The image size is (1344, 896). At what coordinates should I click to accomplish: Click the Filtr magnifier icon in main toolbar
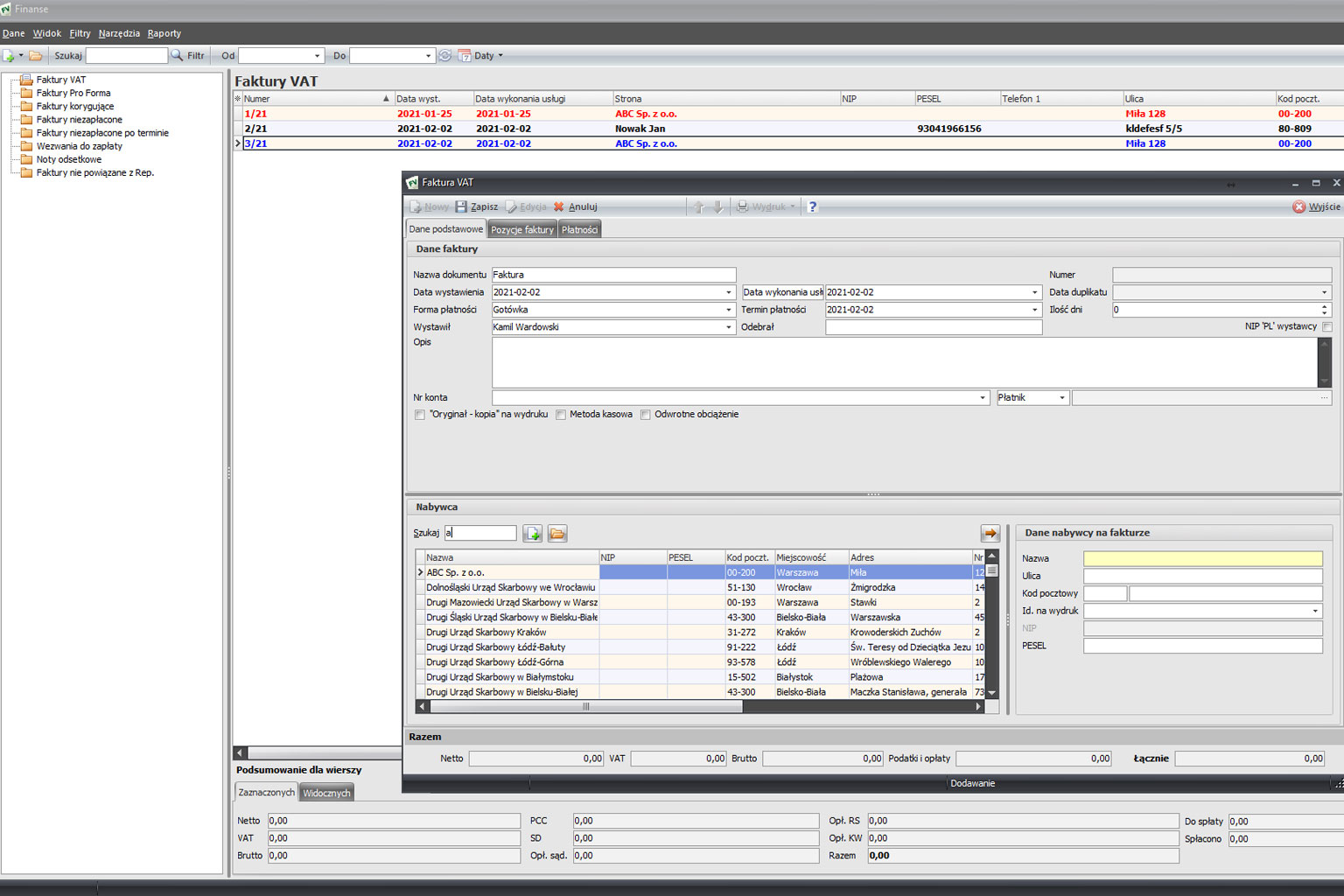click(x=178, y=56)
